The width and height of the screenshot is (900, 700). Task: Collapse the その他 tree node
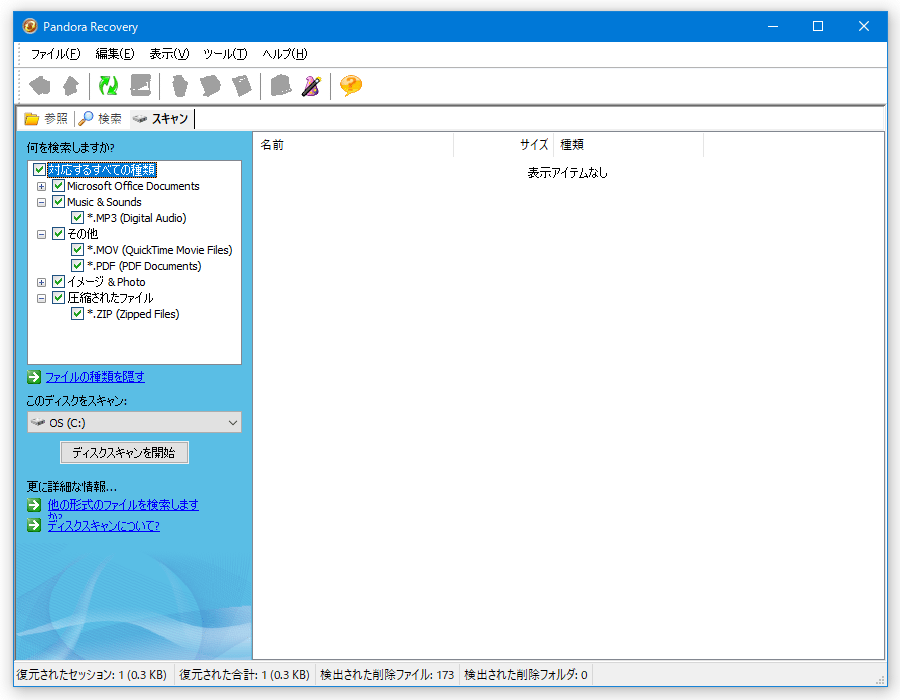point(41,235)
